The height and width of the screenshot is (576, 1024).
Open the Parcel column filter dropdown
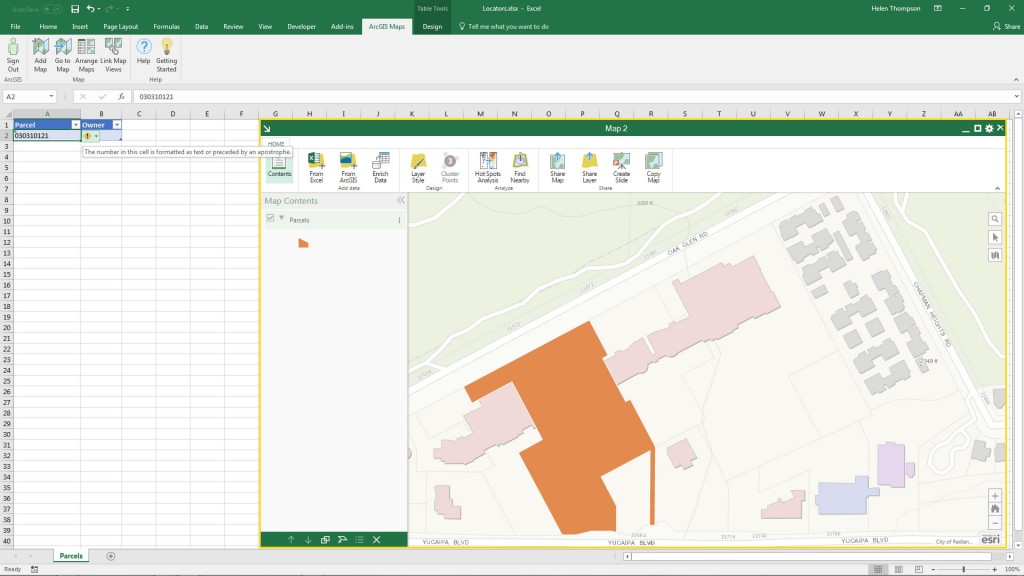click(75, 125)
